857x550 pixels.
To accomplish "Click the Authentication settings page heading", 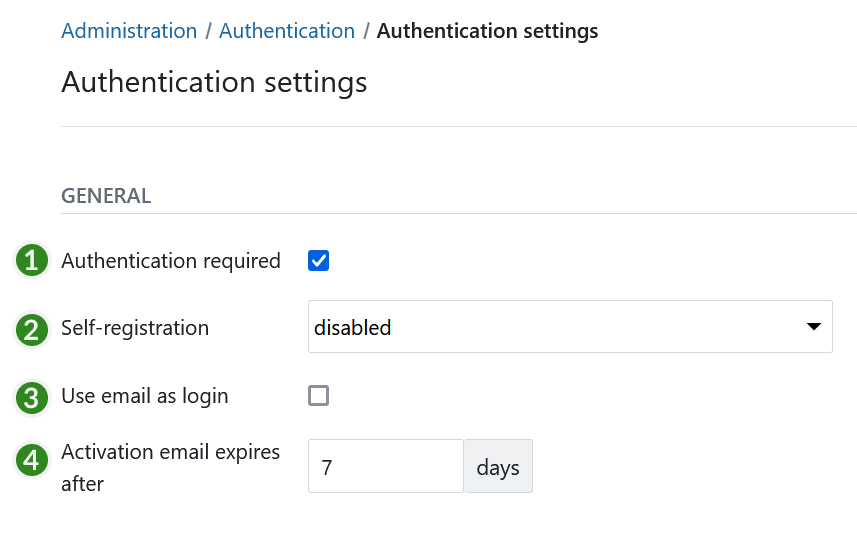I will [214, 82].
